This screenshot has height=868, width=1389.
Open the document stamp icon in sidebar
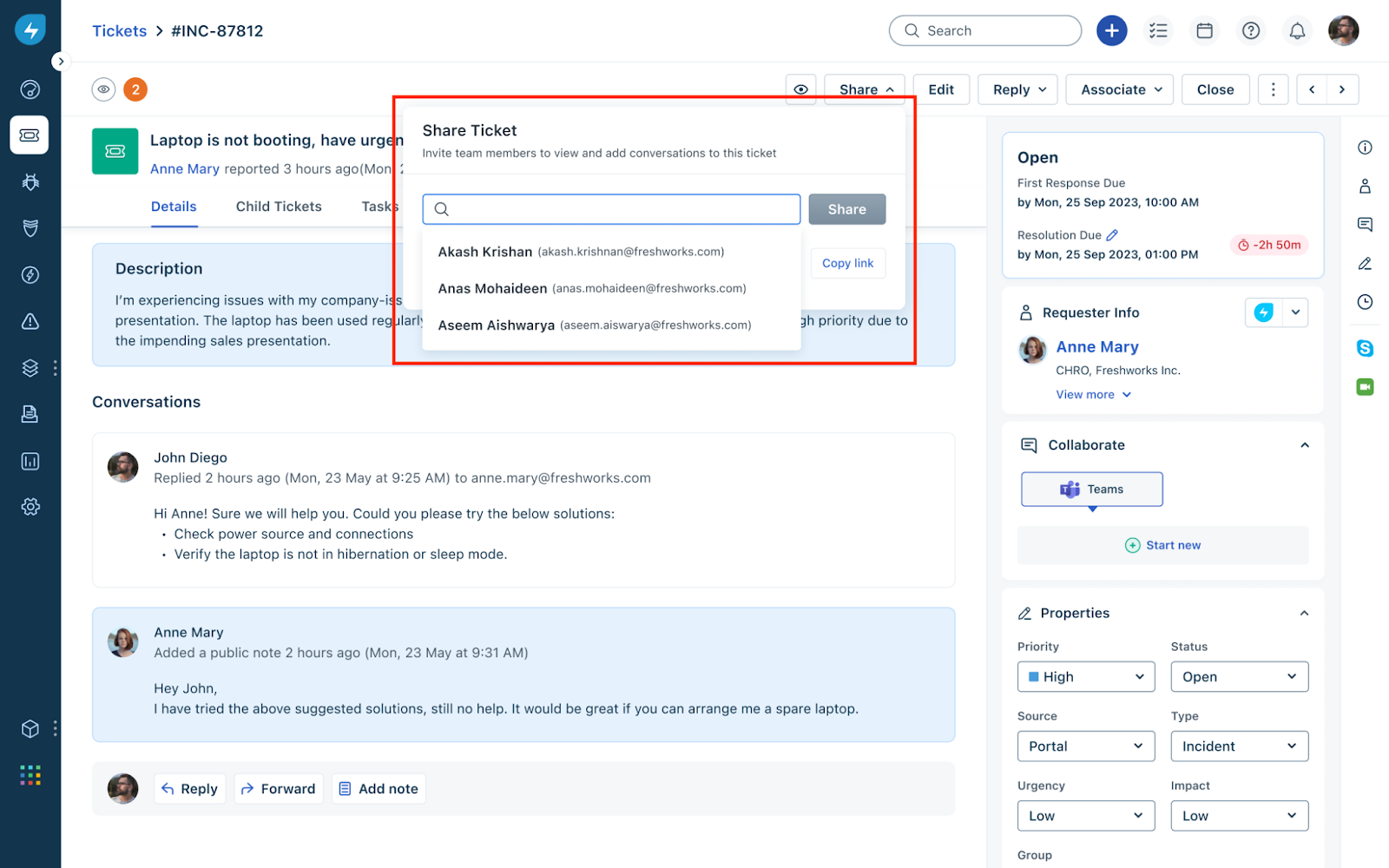click(x=30, y=414)
